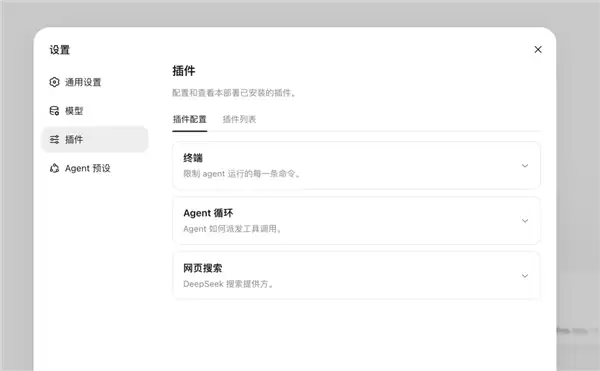Screen dimensions: 600x371
Task: Expand the 网页搜索 card chevron
Action: pyautogui.click(x=525, y=276)
